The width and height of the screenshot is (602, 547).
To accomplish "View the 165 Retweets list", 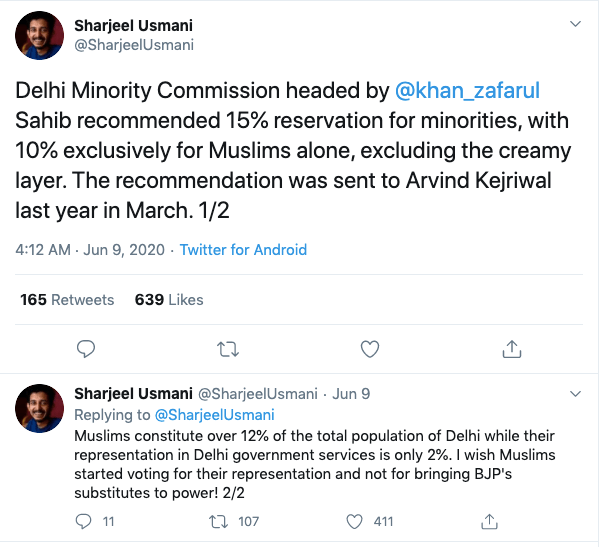I will (67, 299).
